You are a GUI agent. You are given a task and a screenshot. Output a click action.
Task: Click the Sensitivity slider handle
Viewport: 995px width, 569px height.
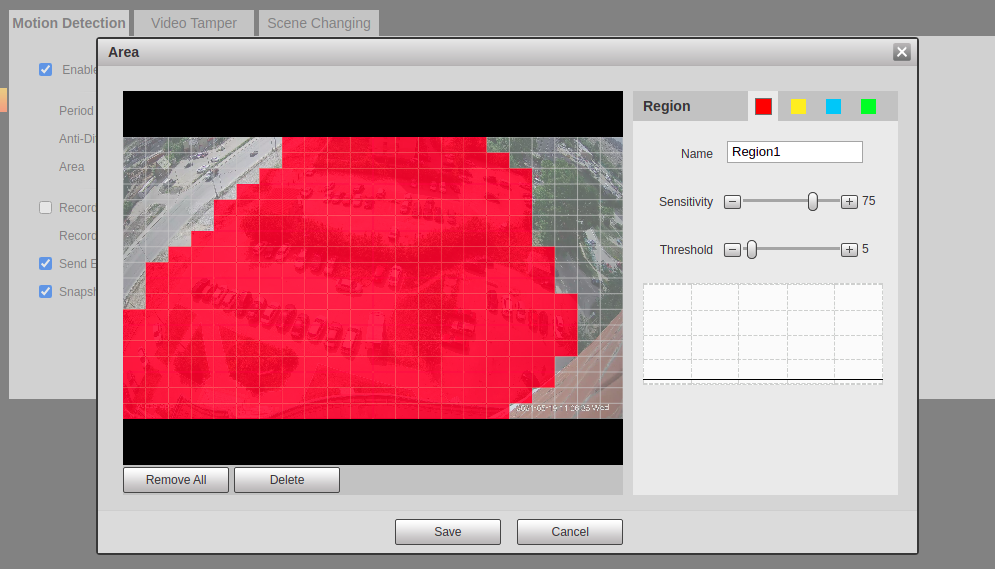(813, 202)
